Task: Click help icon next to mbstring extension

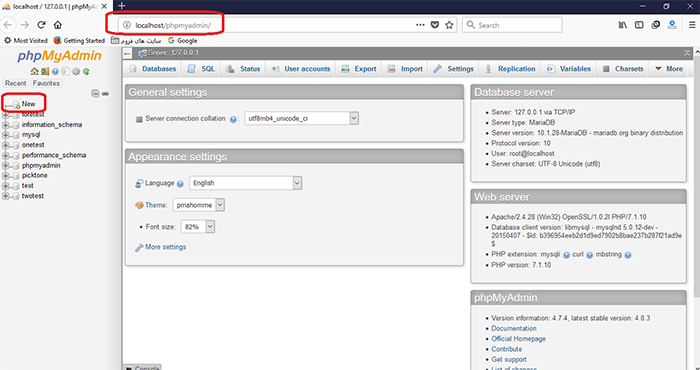Action: [x=628, y=255]
